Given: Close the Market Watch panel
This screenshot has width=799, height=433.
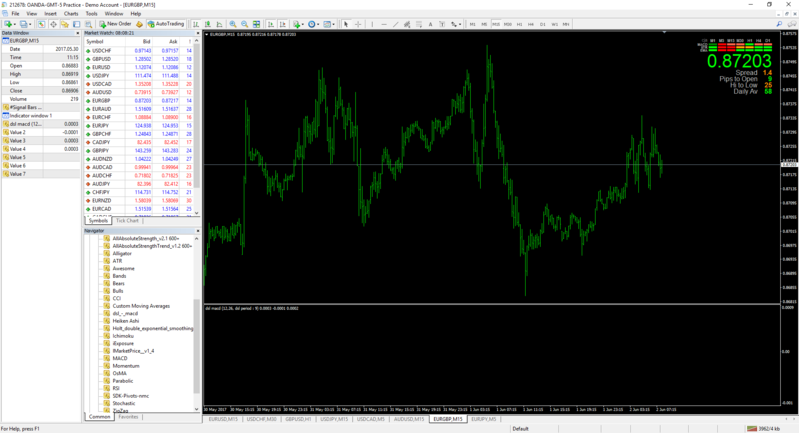Looking at the screenshot, I should [x=198, y=33].
